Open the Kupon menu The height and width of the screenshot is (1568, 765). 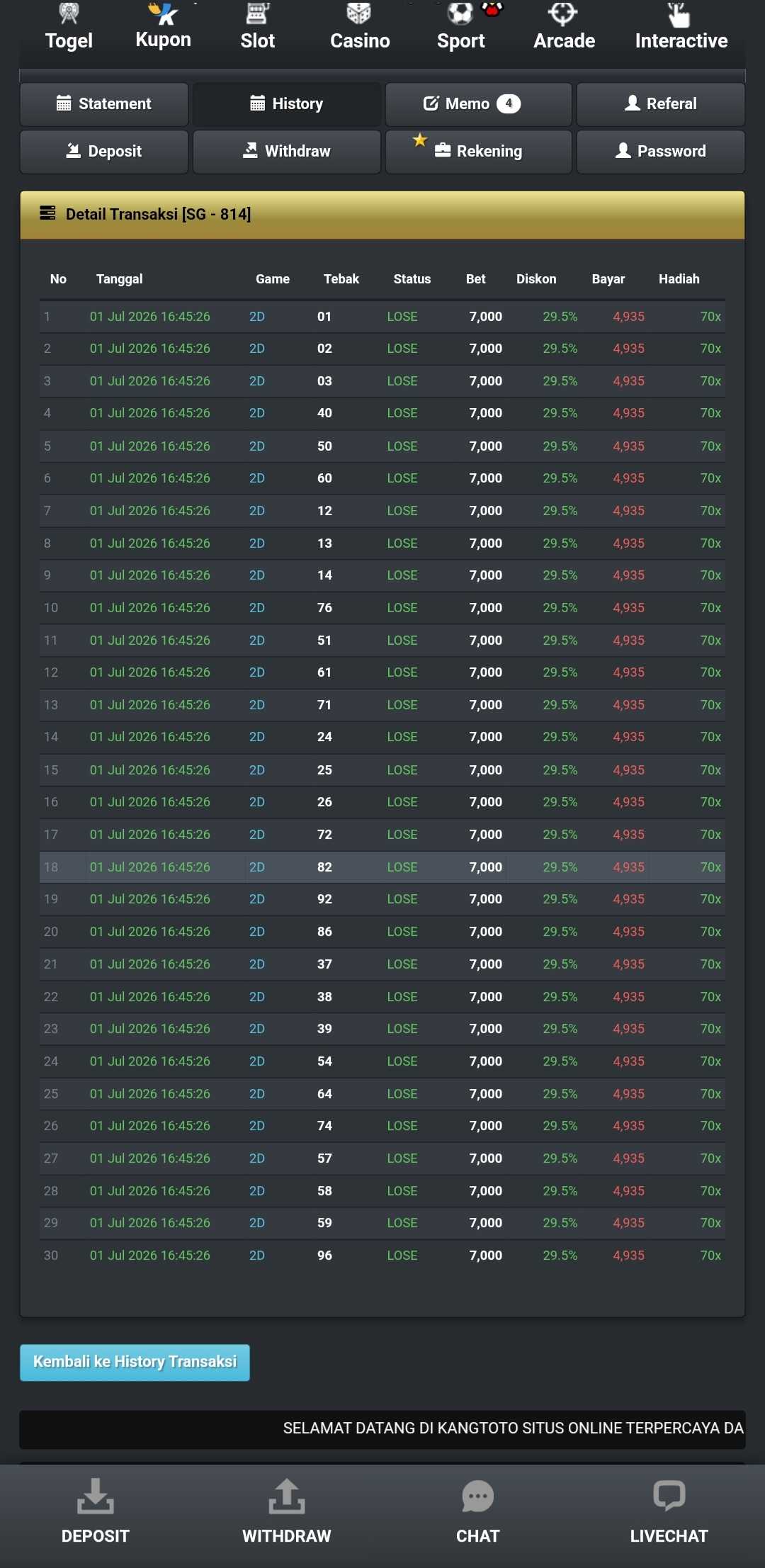(163, 27)
